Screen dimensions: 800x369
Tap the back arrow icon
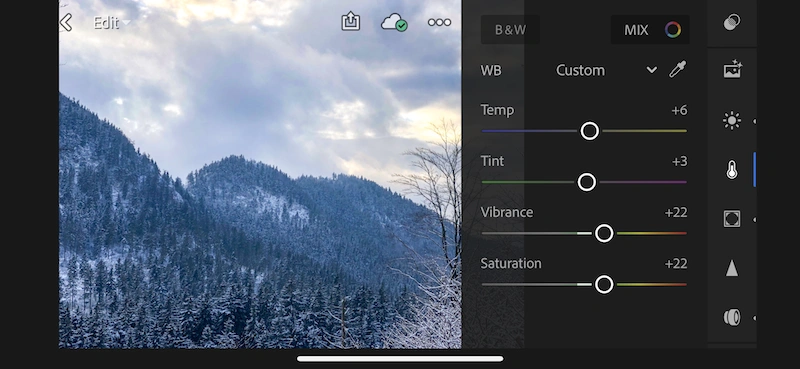pos(66,22)
